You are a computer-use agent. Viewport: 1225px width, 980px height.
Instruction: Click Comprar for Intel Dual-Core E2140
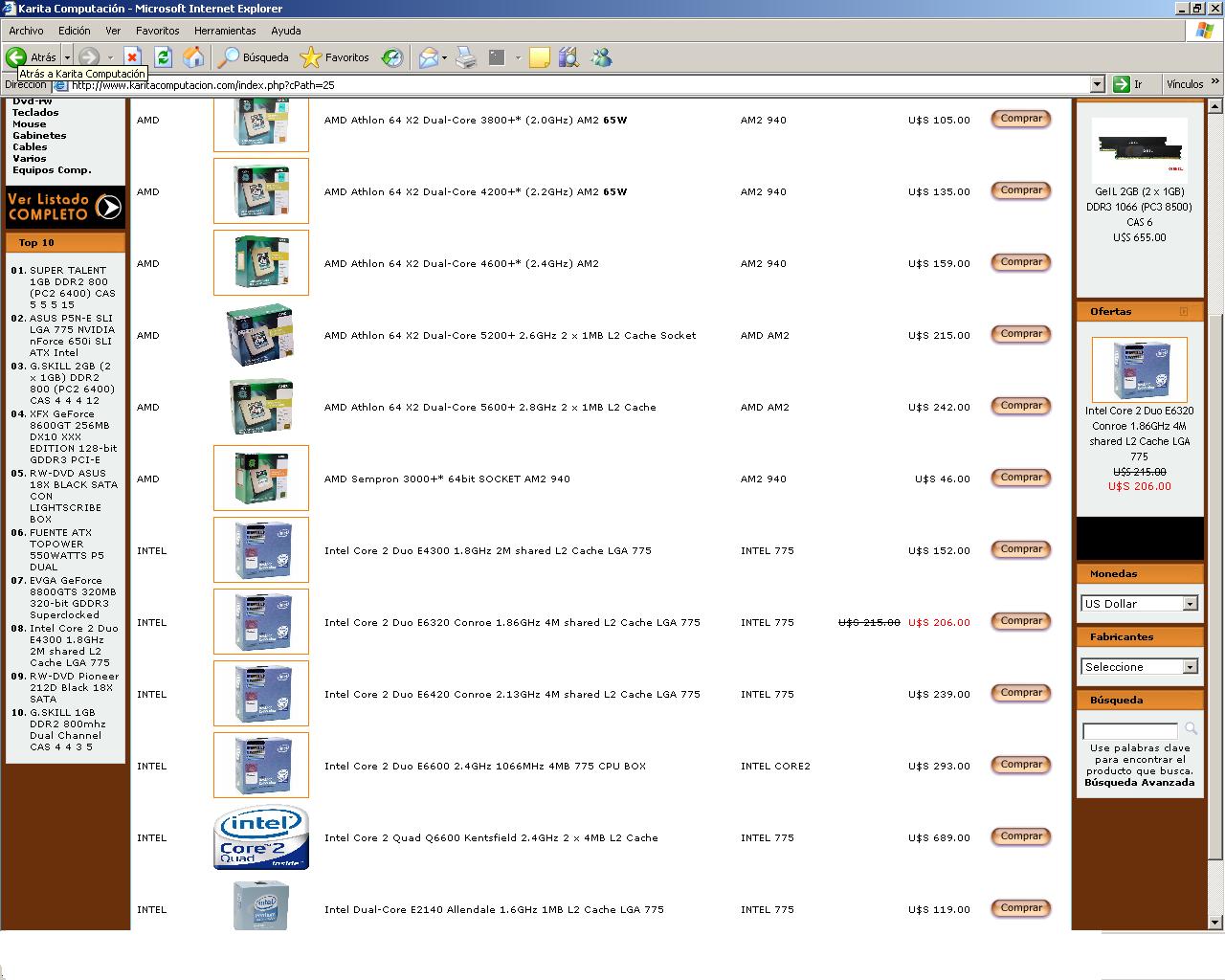pyautogui.click(x=1021, y=908)
